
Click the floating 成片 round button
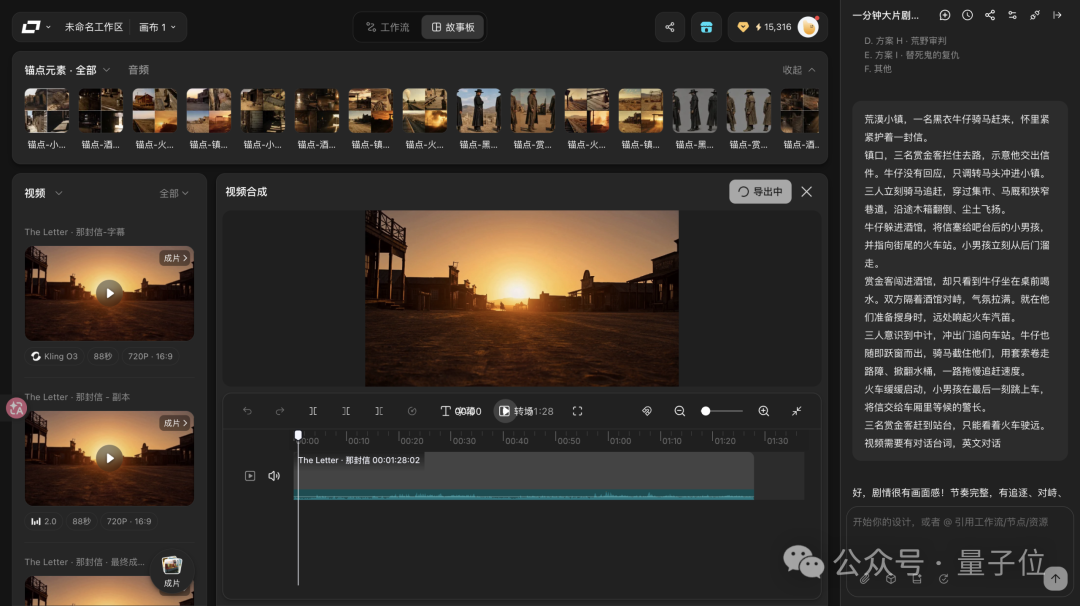[x=172, y=572]
